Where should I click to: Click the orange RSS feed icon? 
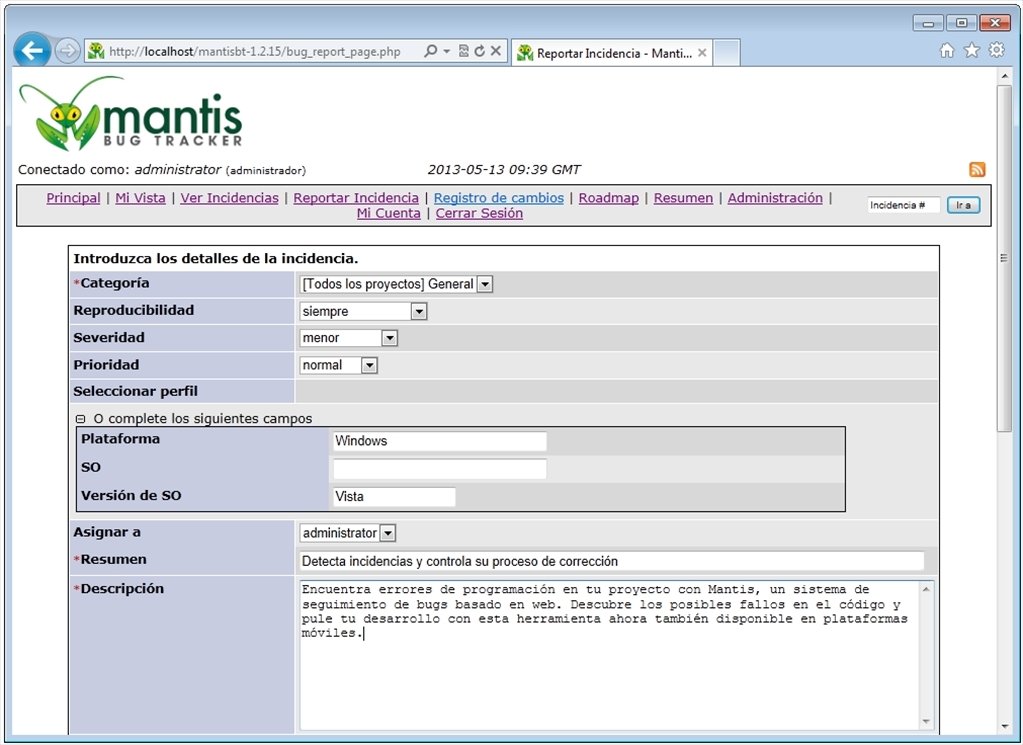(x=977, y=170)
